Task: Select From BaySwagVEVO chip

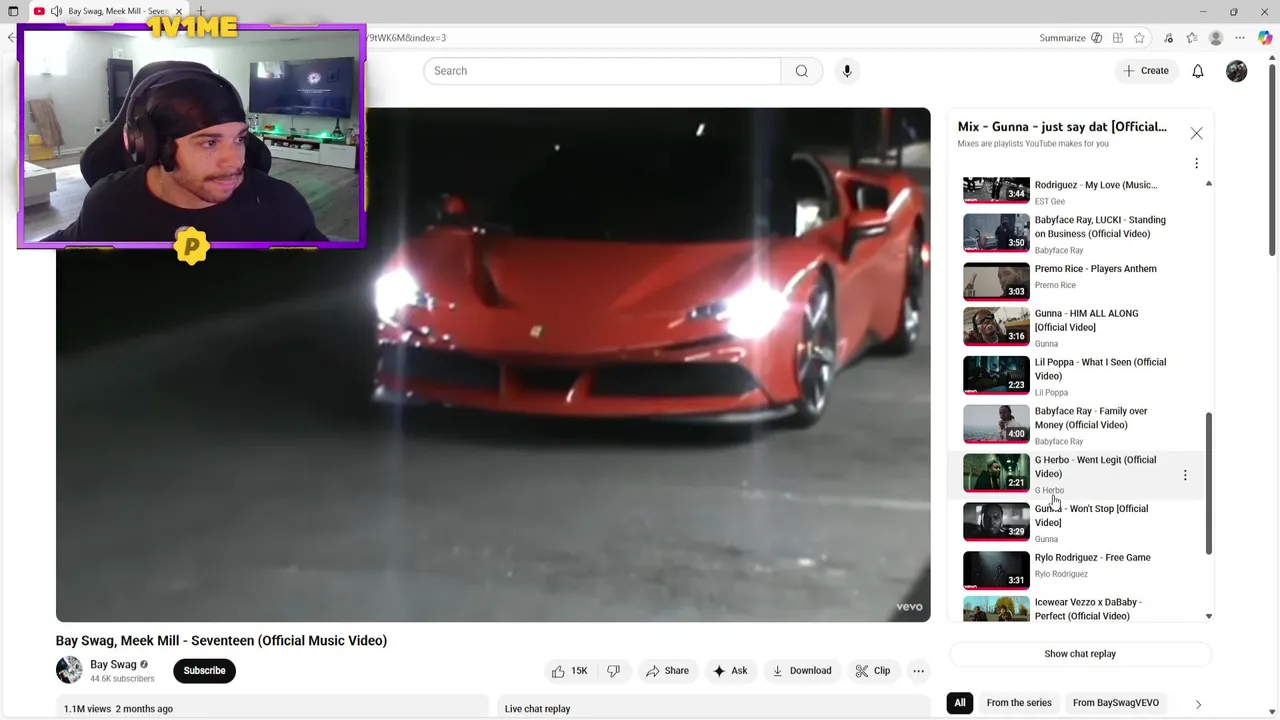Action: coord(1116,703)
